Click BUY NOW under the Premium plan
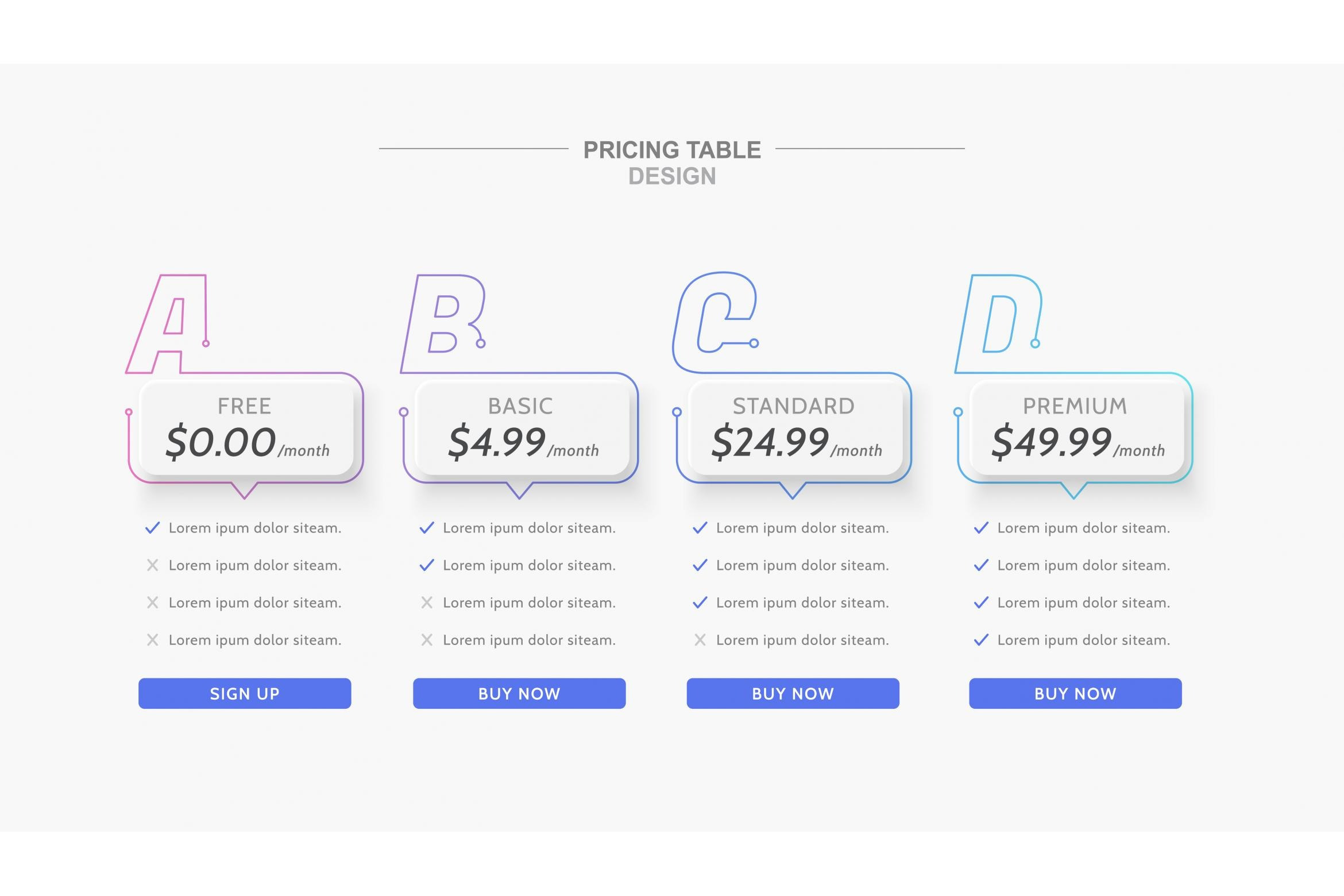1344x896 pixels. 1075,693
